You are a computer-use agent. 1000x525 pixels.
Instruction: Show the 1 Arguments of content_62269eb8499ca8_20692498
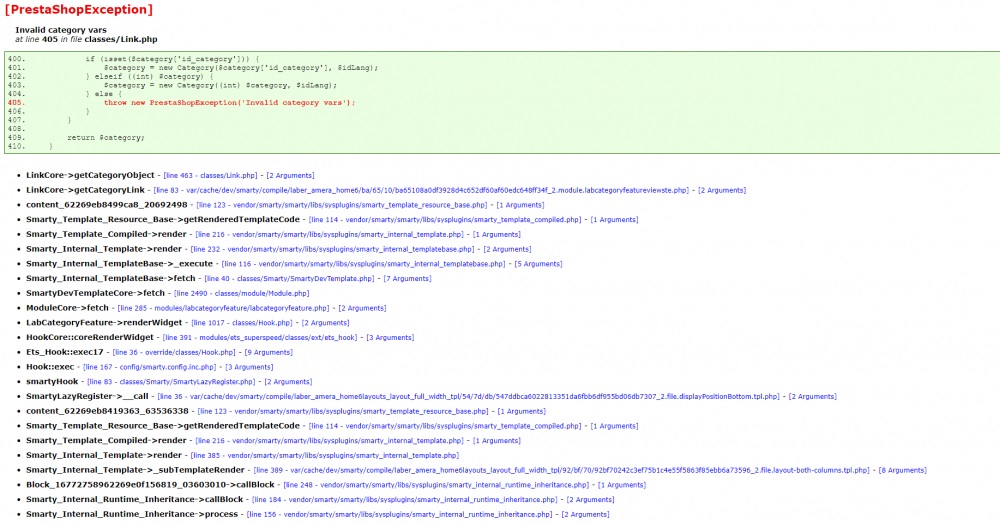[x=520, y=205]
